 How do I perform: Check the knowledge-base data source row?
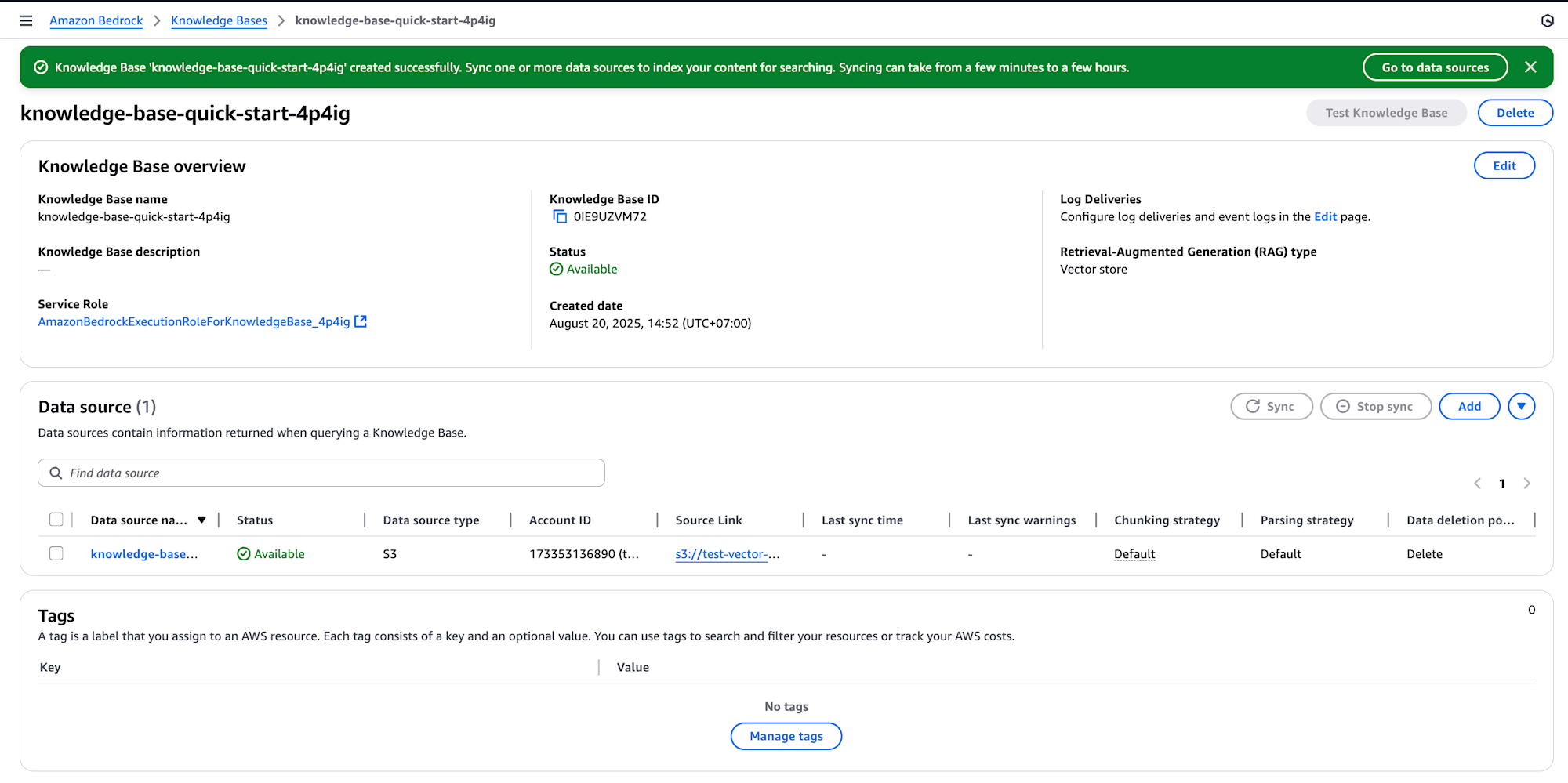click(56, 553)
